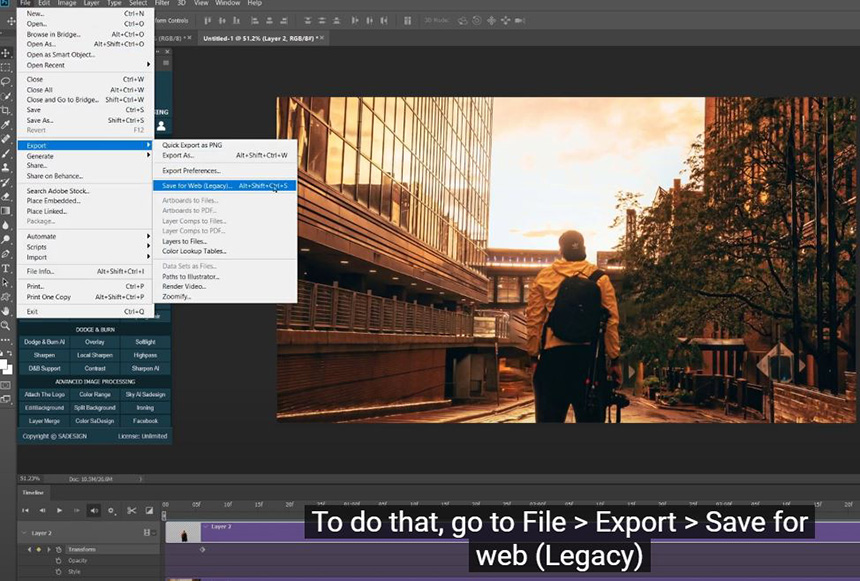
Task: Select the Hand tool
Action: [x=6, y=311]
